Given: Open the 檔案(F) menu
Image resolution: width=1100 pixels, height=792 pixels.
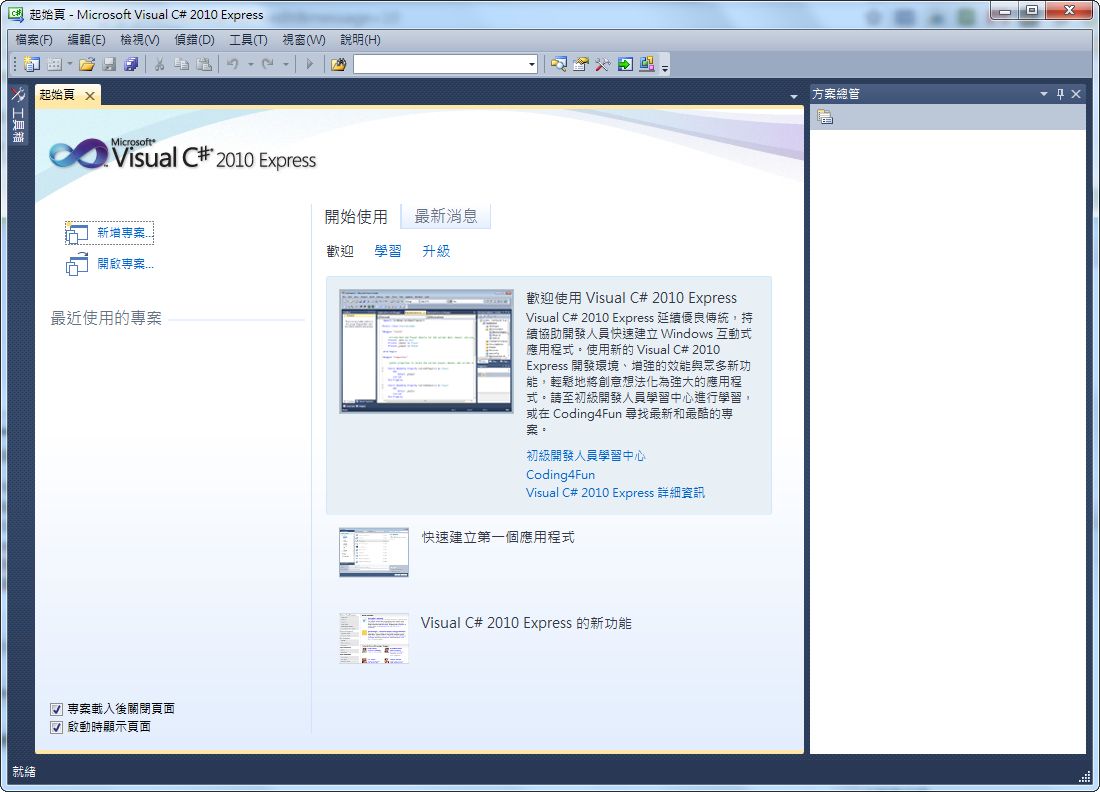Looking at the screenshot, I should coord(34,40).
